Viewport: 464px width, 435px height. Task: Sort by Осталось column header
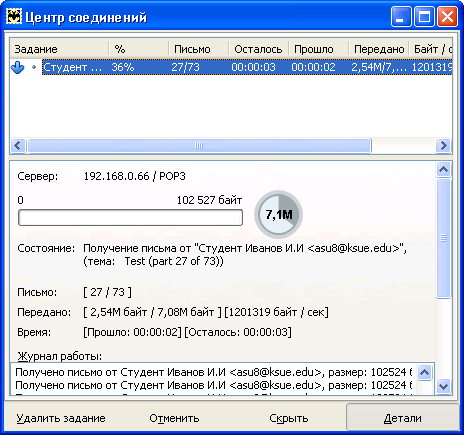click(259, 49)
